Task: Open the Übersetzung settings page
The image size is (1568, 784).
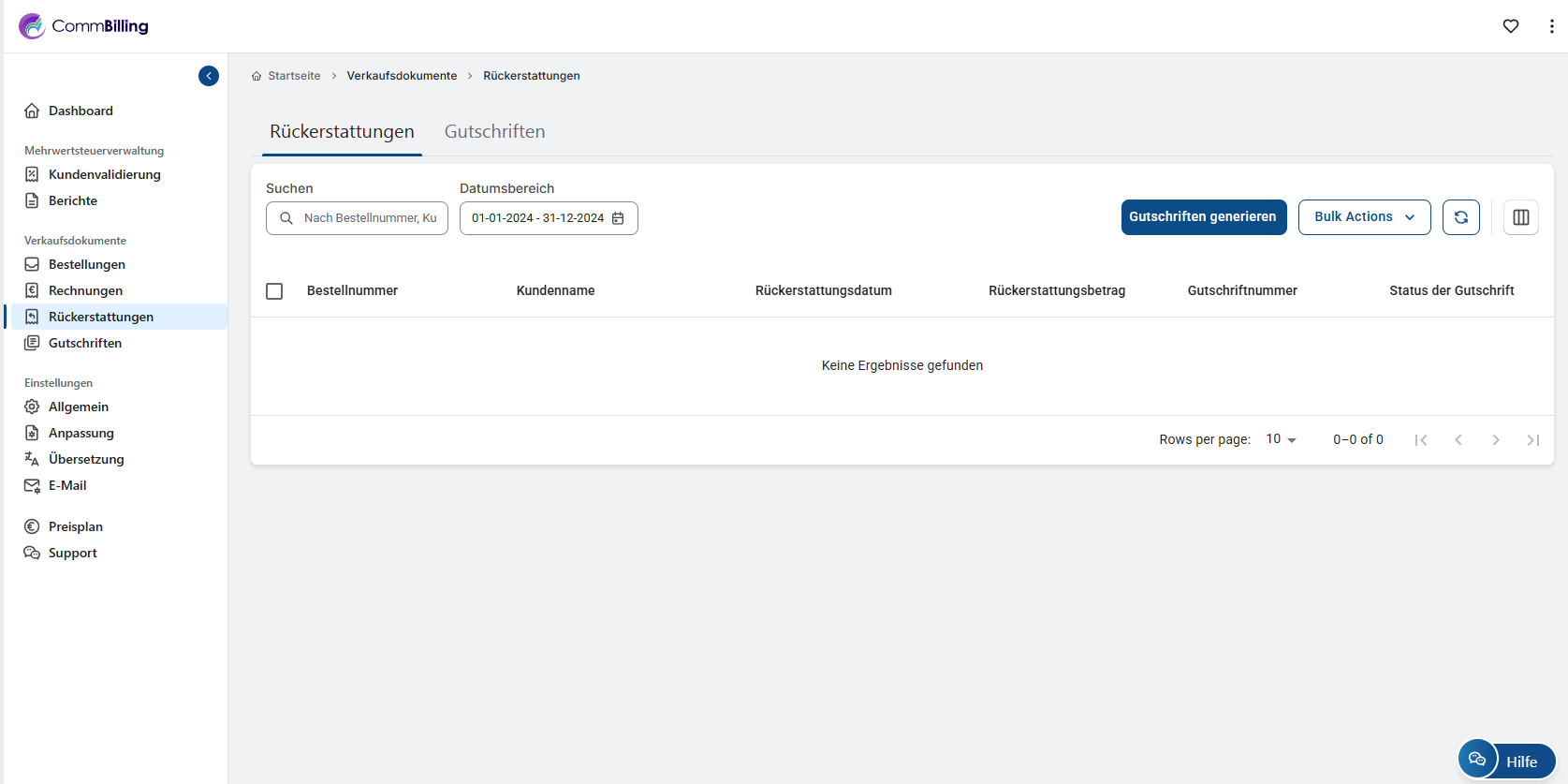Action: [x=86, y=459]
